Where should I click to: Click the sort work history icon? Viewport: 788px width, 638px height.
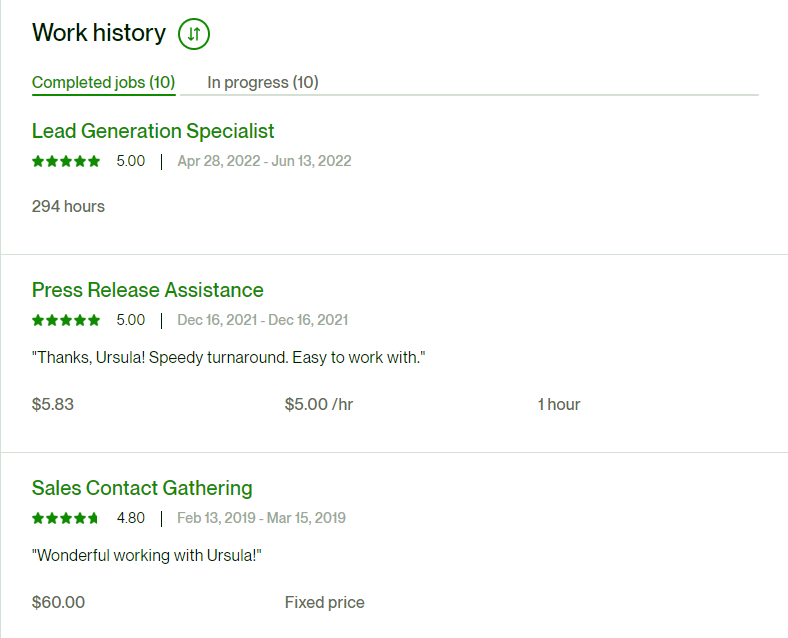click(193, 34)
